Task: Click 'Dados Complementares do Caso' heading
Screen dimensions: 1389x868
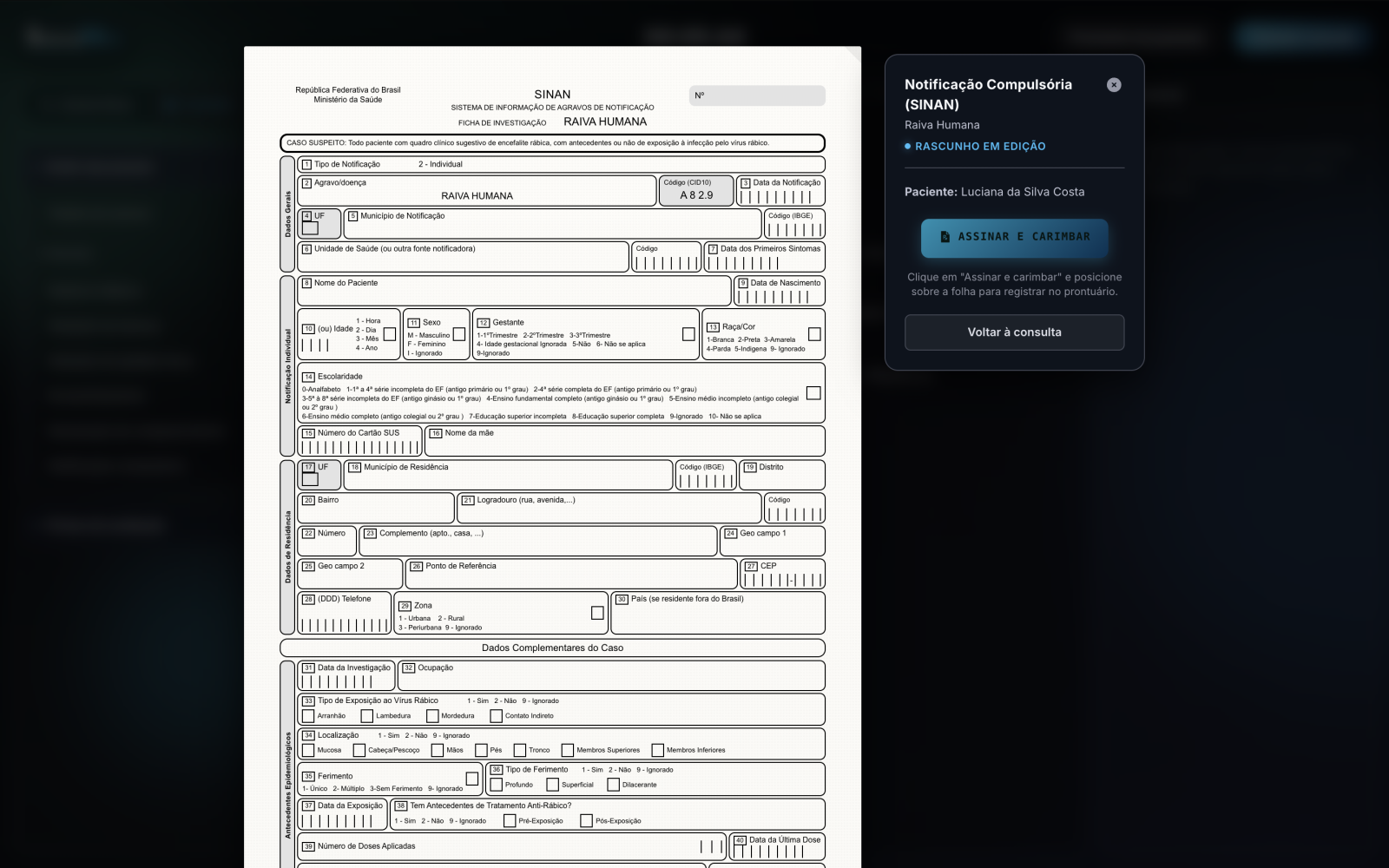Action: pos(552,648)
